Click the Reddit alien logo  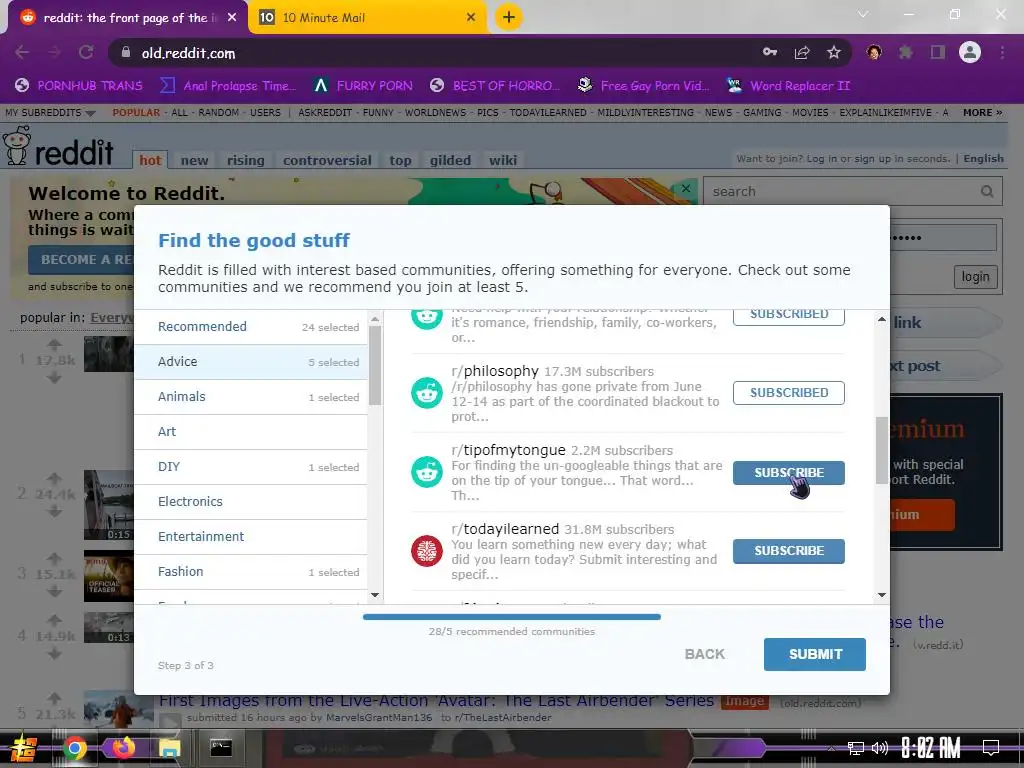coord(17,145)
